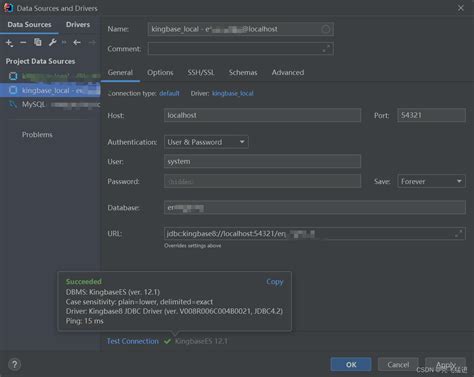The width and height of the screenshot is (474, 377).
Task: Navigate back with the left arrow
Action: coord(77,43)
